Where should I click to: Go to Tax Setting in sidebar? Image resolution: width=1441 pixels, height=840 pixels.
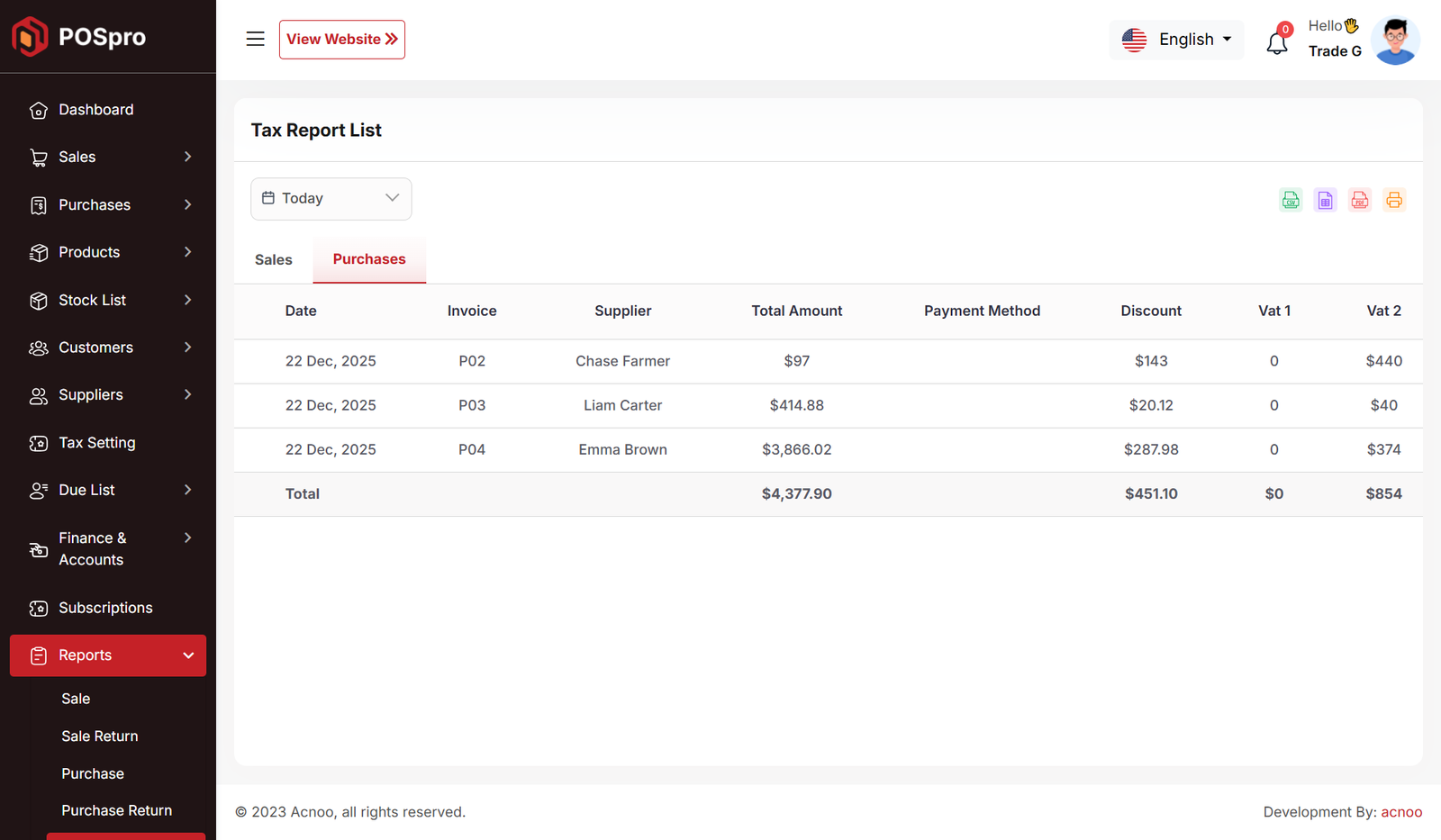tap(96, 443)
